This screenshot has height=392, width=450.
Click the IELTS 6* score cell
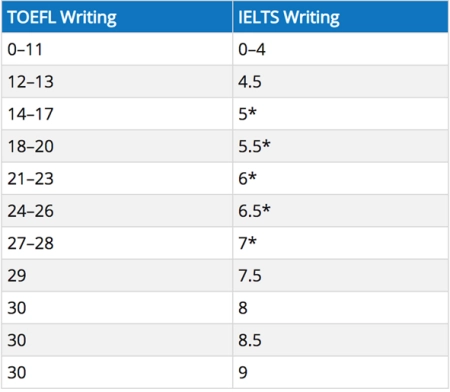point(340,178)
